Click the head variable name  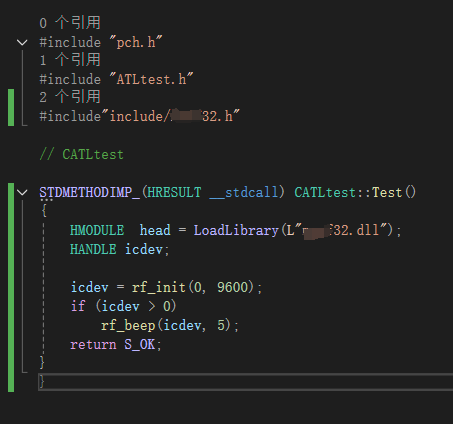click(x=155, y=230)
